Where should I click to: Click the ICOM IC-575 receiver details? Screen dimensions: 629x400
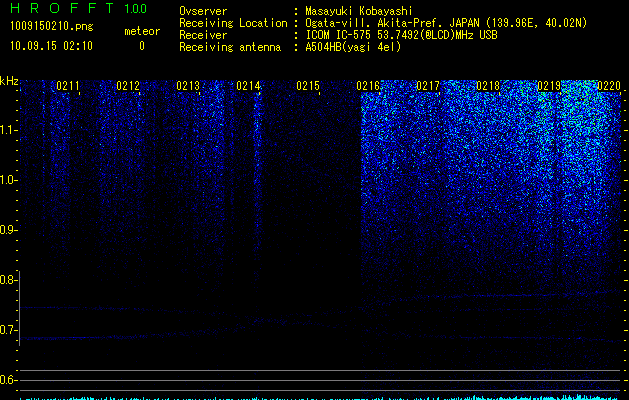click(401, 35)
